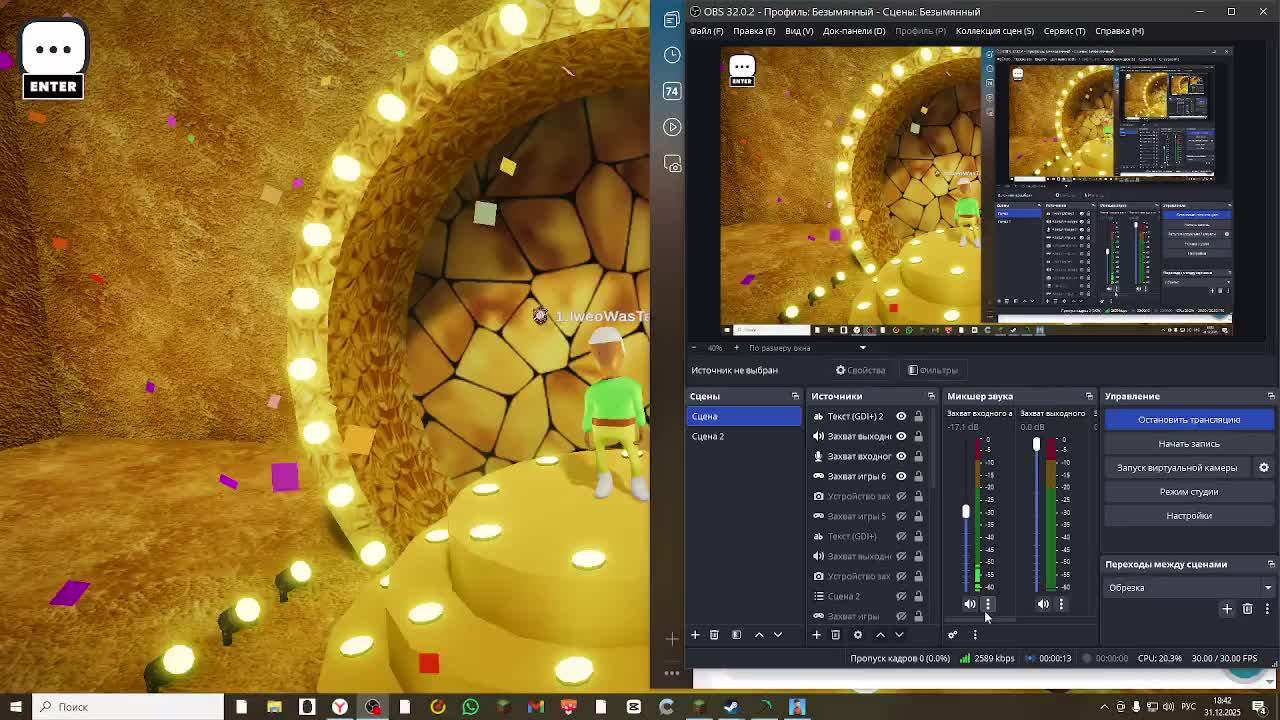Click Остановить трансляцию button
This screenshot has width=1280, height=720.
(x=1188, y=420)
